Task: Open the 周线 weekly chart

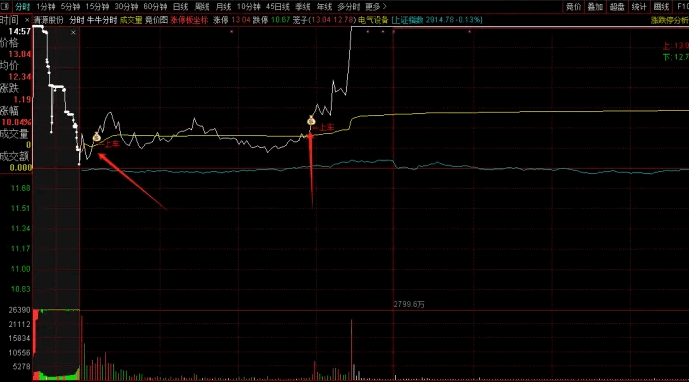Action: point(202,7)
